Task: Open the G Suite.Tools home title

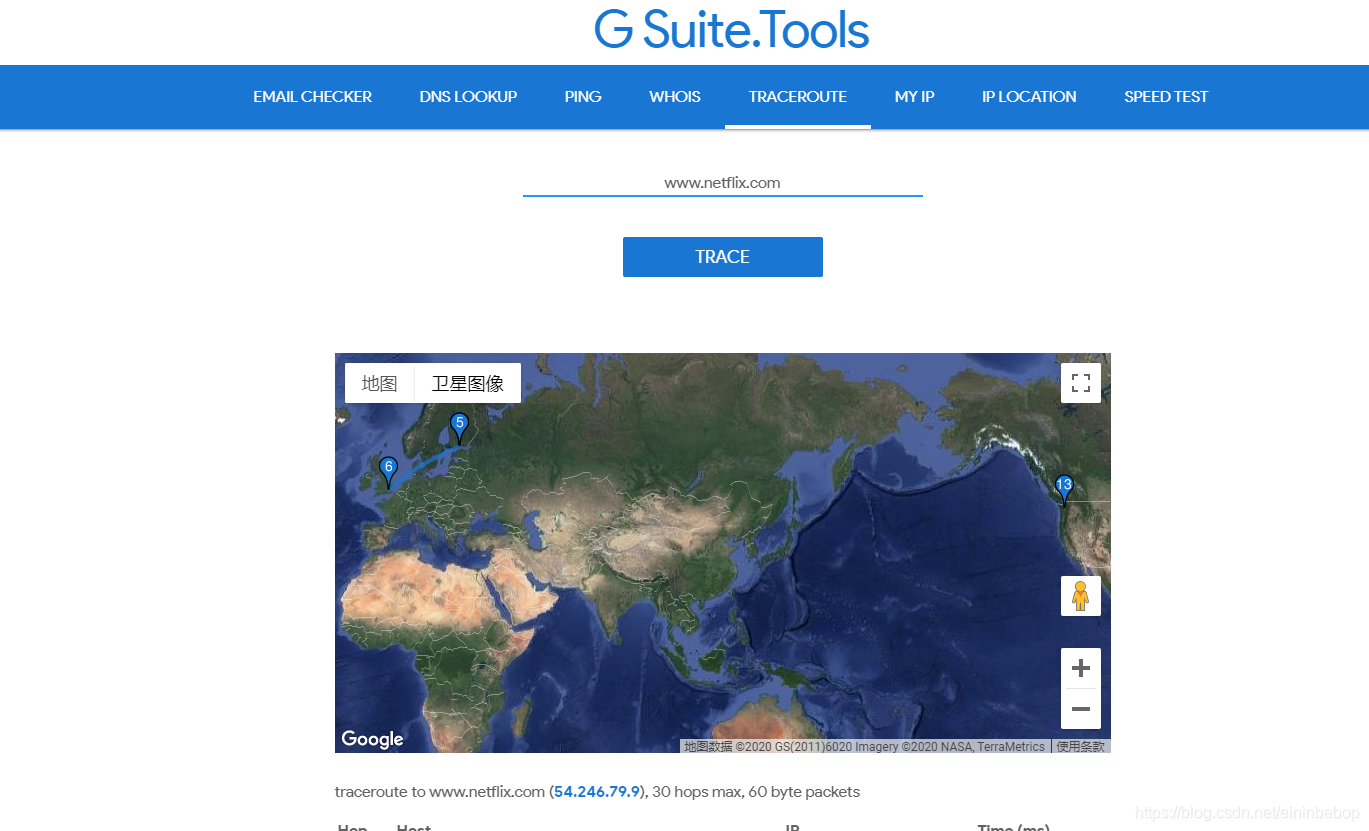Action: coord(731,30)
